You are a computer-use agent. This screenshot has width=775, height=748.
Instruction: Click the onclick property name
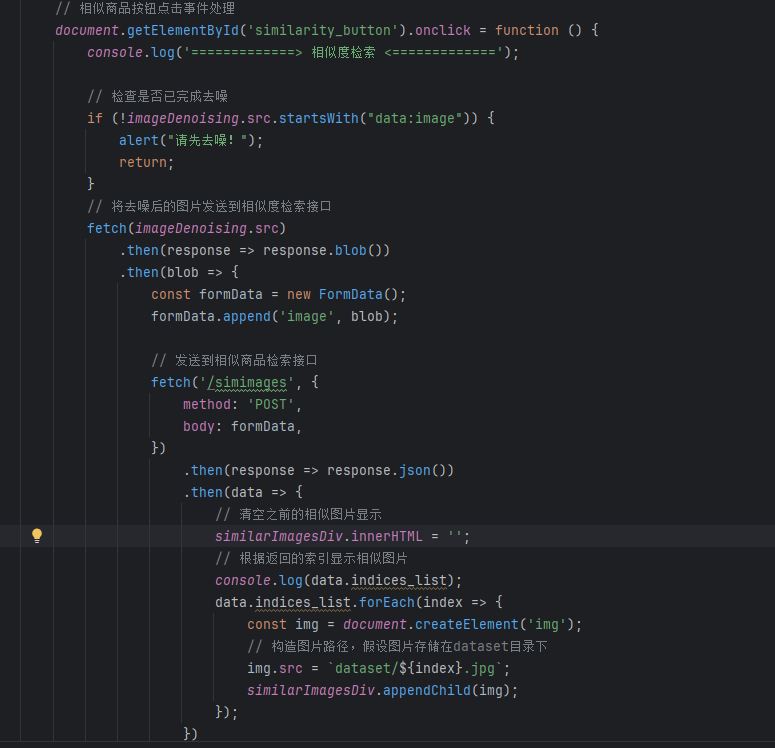pos(442,31)
